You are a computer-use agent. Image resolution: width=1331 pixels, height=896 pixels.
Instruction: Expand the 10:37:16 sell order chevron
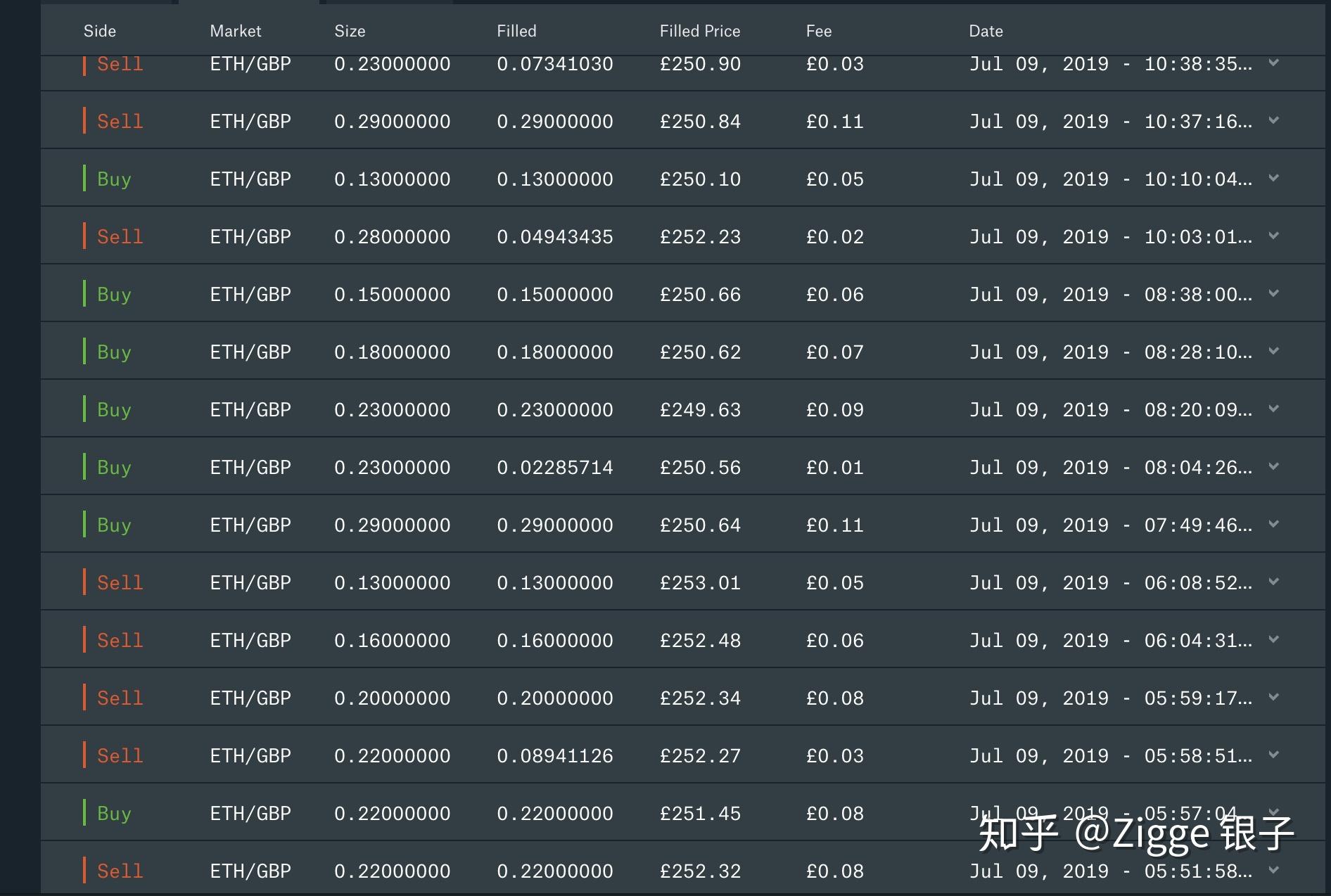(1273, 120)
